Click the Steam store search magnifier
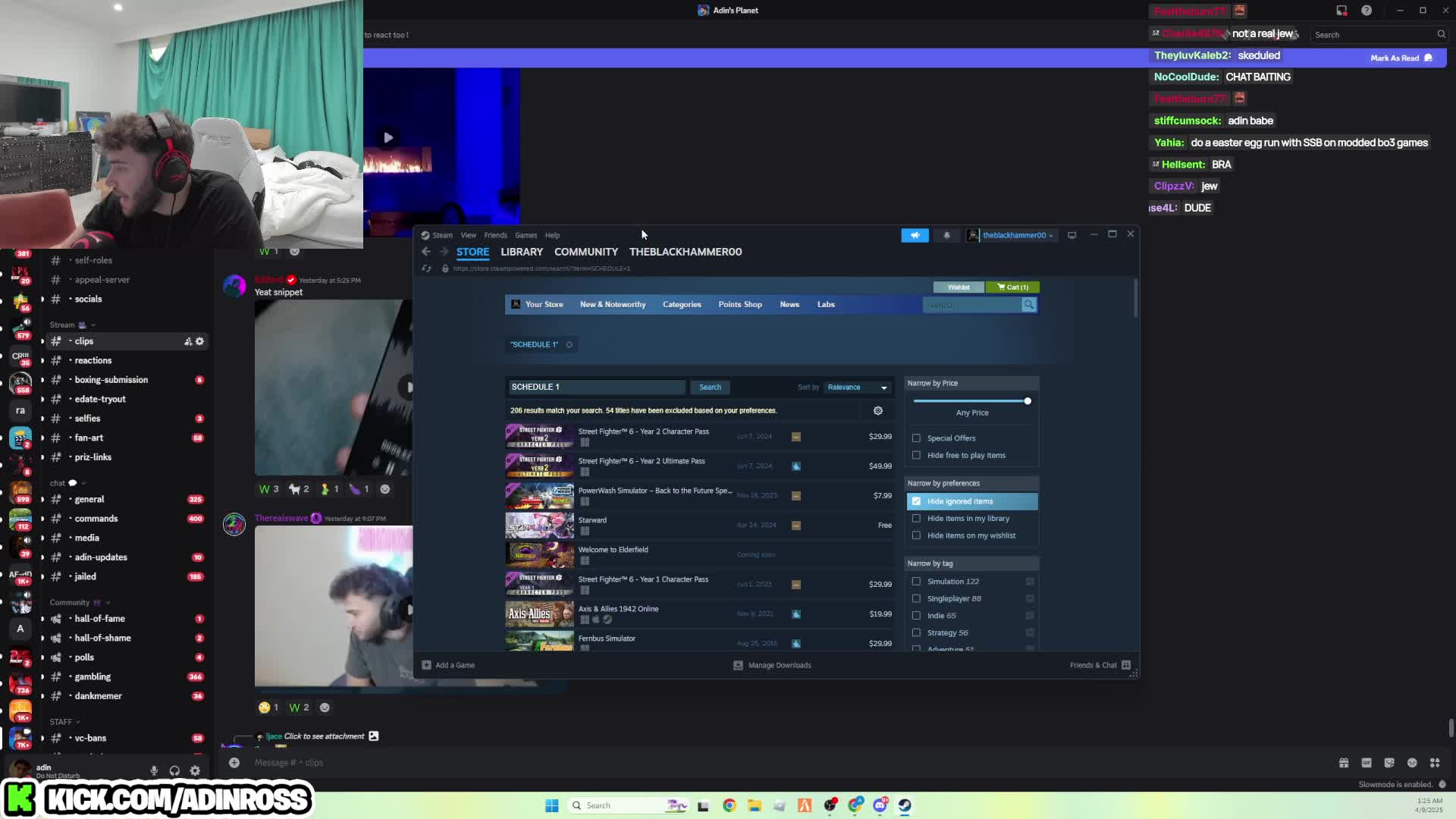Viewport: 1456px width, 819px height. point(1029,305)
